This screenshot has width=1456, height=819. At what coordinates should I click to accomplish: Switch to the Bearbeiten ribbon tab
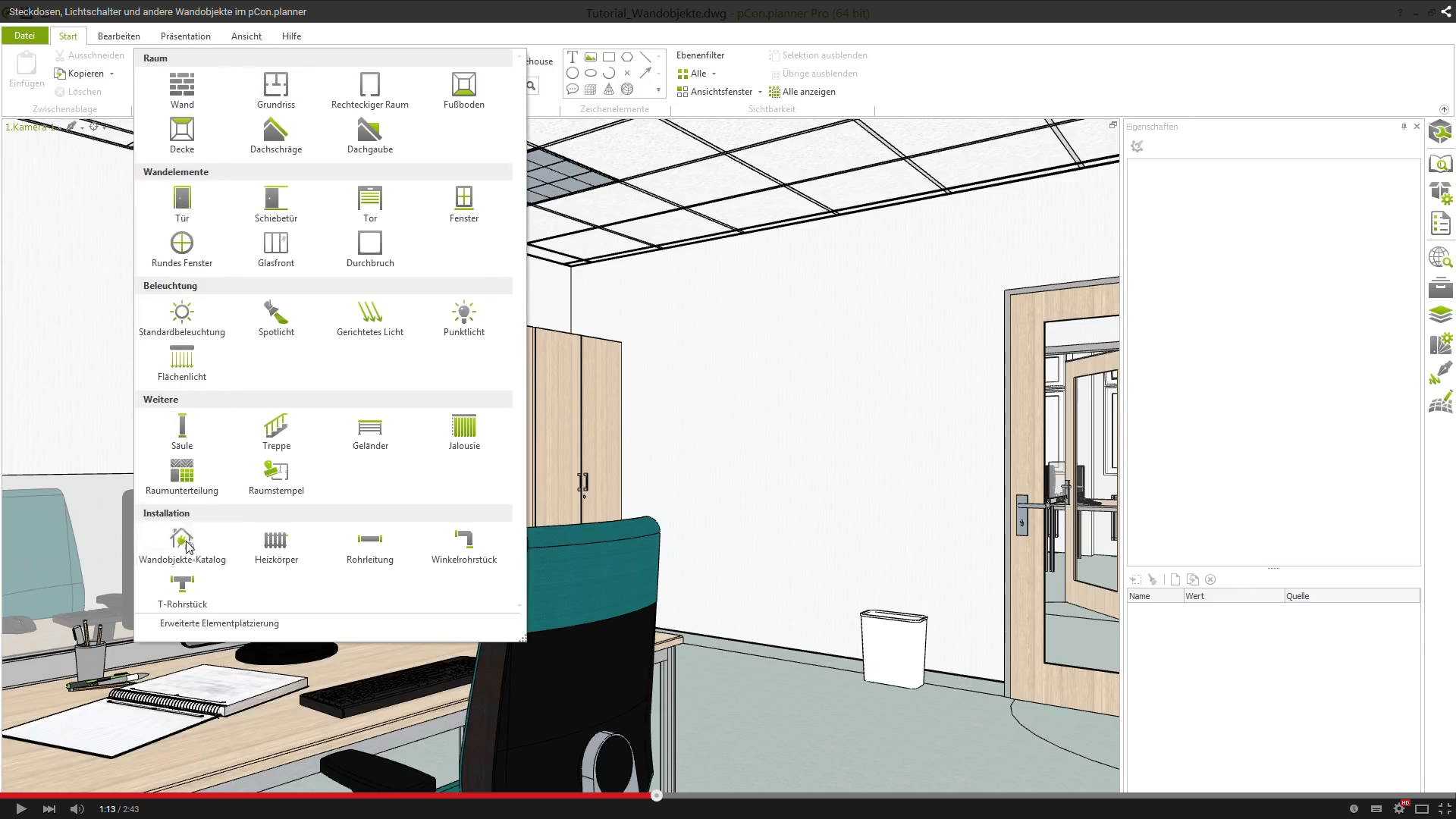[x=118, y=36]
